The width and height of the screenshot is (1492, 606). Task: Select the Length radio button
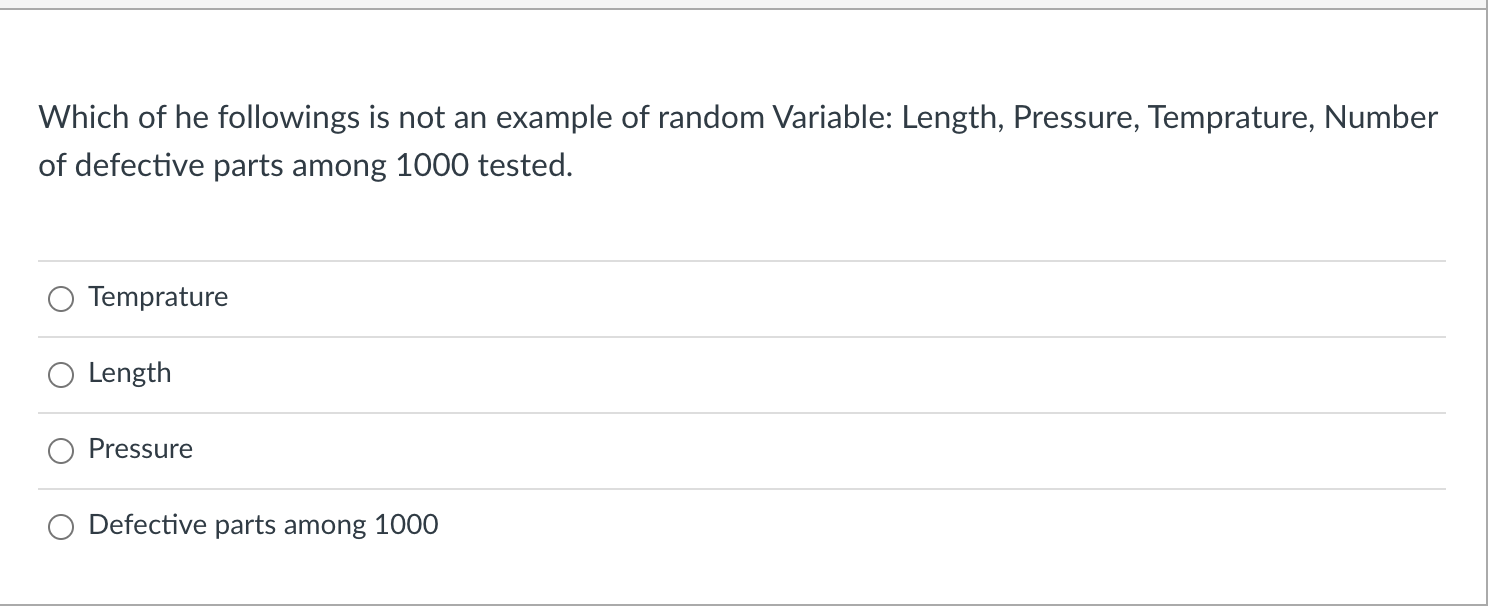[61, 373]
